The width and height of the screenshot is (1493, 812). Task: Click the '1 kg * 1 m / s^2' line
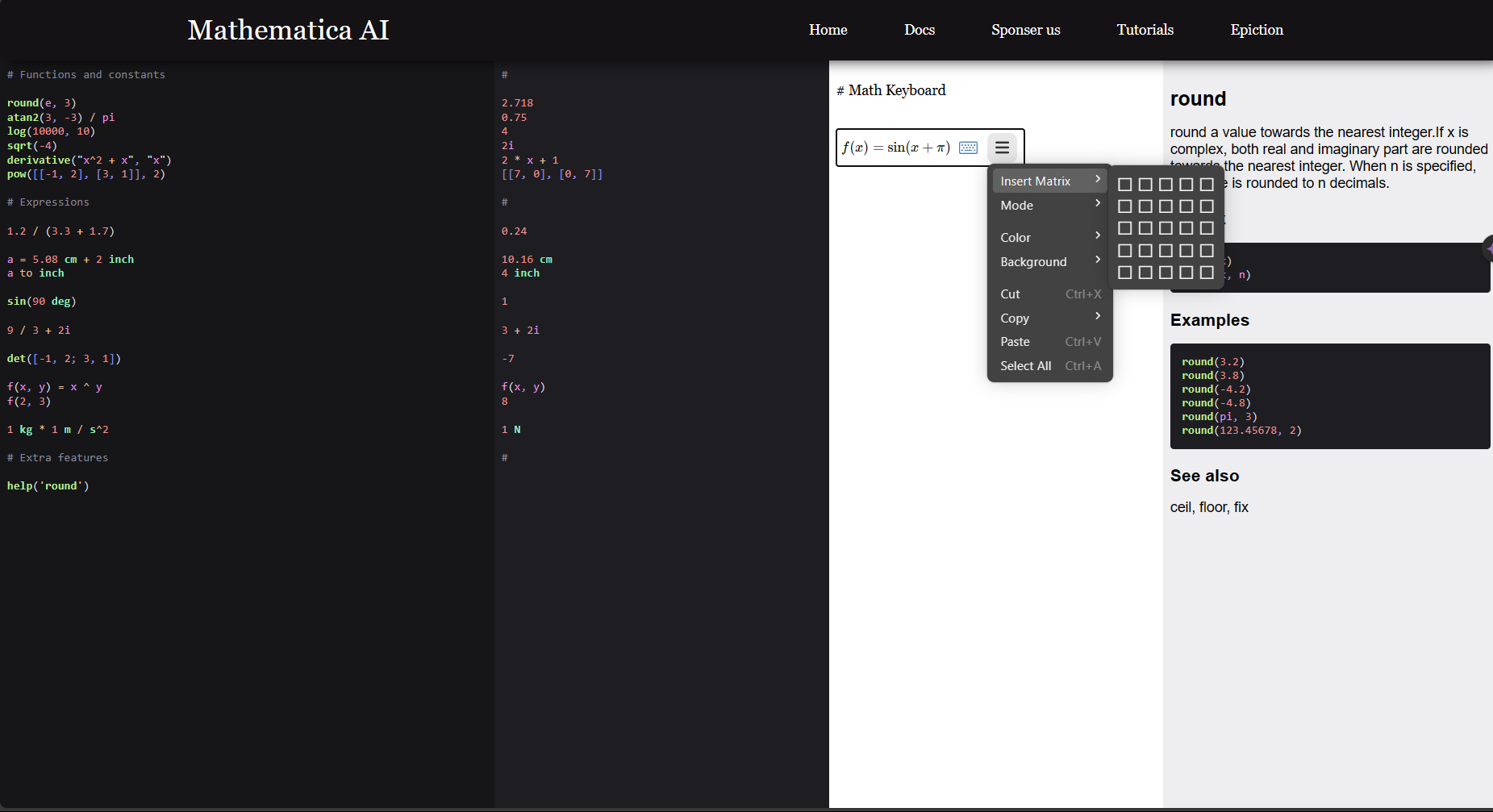[58, 430]
